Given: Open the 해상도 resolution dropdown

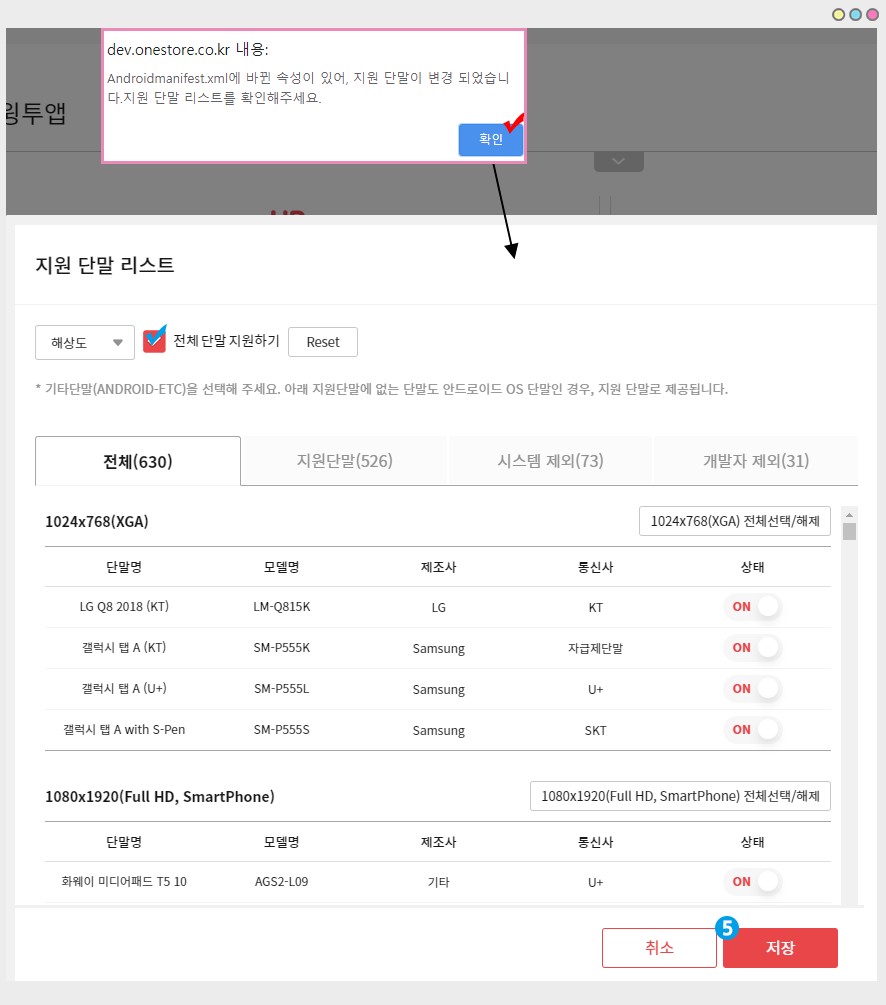Looking at the screenshot, I should pyautogui.click(x=84, y=341).
